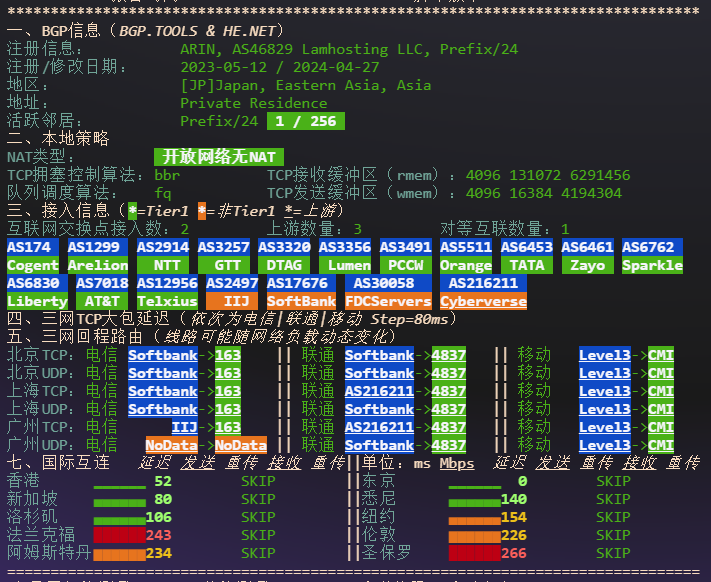Select the AS1299 Arelion badge
Screen dimensions: 711x582
[98, 256]
